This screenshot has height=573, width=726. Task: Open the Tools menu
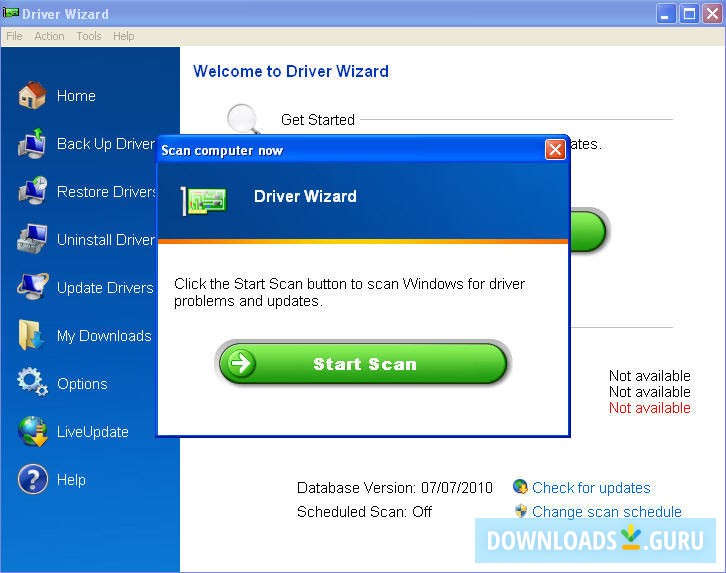(89, 36)
